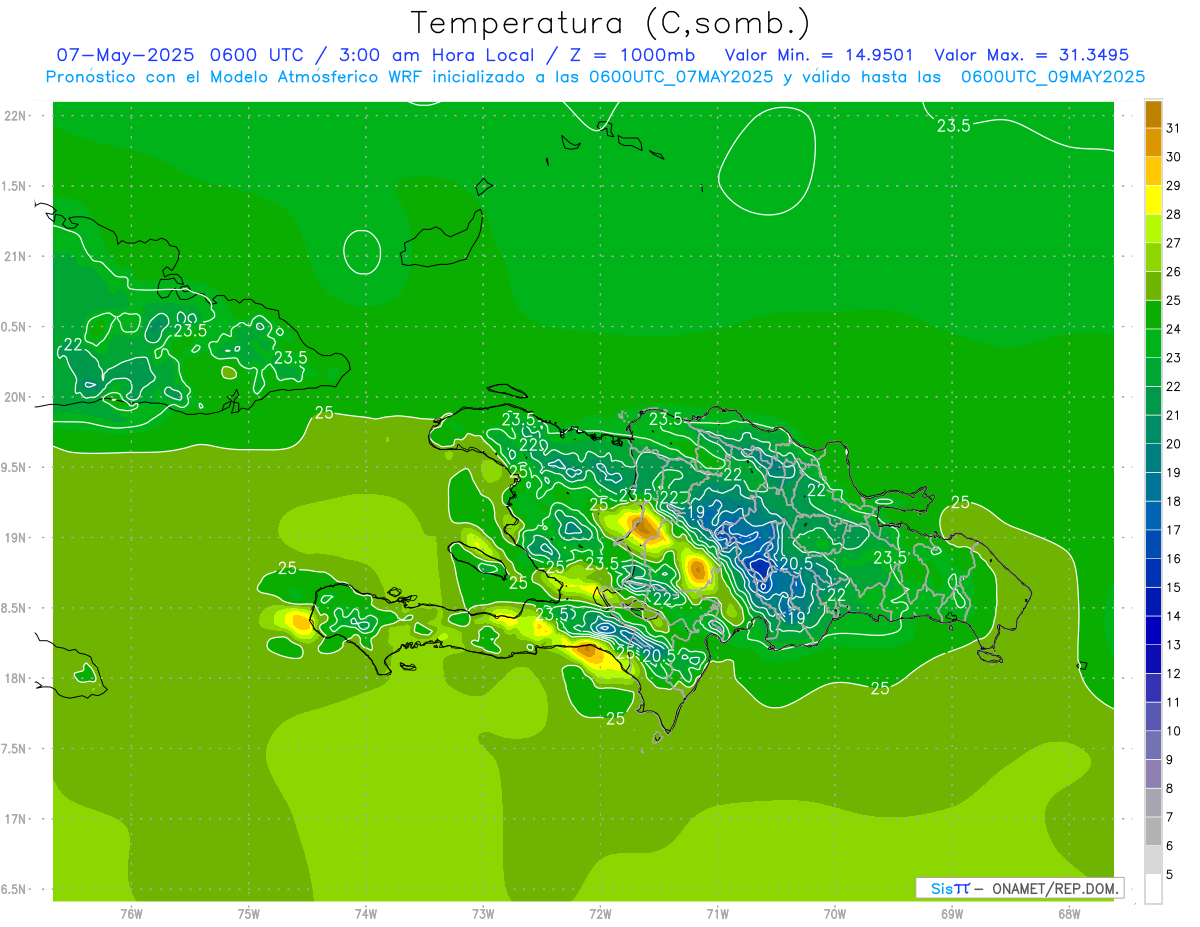
Task: Click the gray color scale segment between 6 and 7
Action: coord(1153,832)
